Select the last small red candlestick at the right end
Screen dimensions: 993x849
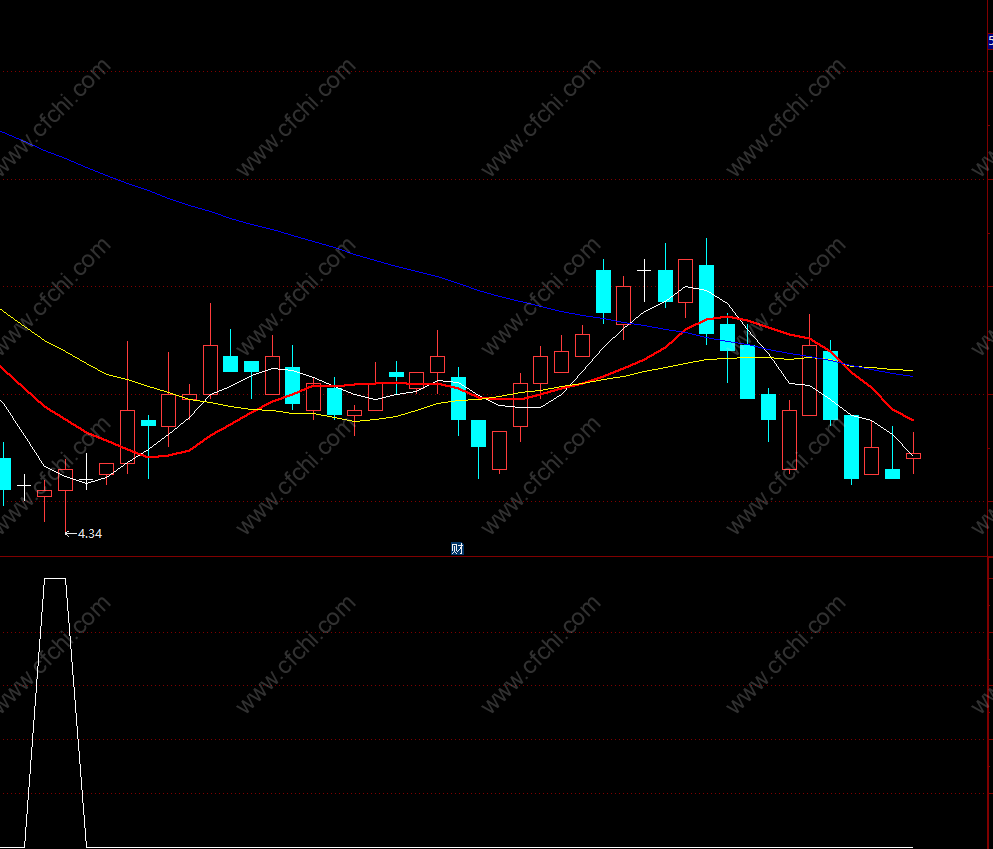click(913, 456)
